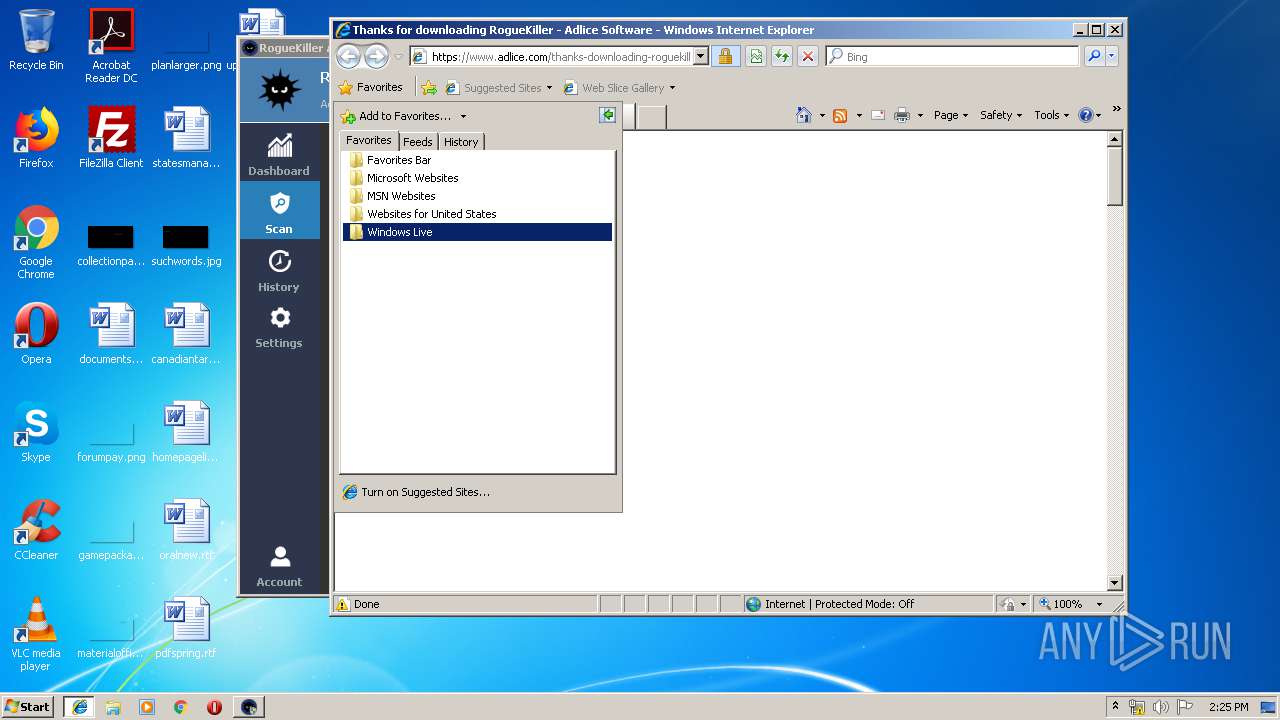The height and width of the screenshot is (720, 1280).
Task: Open RogueKiller Dashboard section
Action: pos(279,154)
